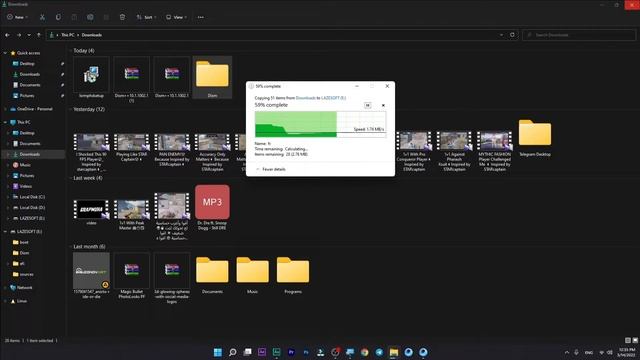Click the copy progress speed graph
The width and height of the screenshot is (640, 360).
tap(320, 124)
